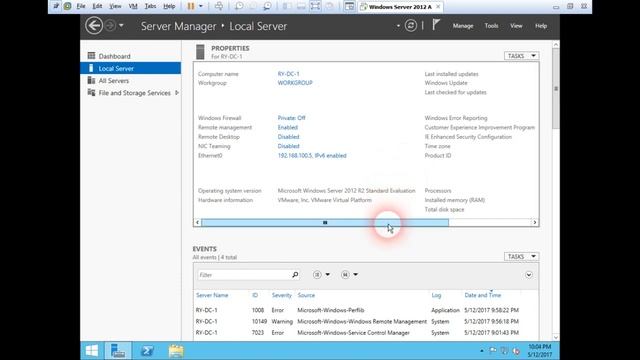Screen dimensions: 640x360
Task: Open the VMware Edit menu
Action: (x=97, y=6)
